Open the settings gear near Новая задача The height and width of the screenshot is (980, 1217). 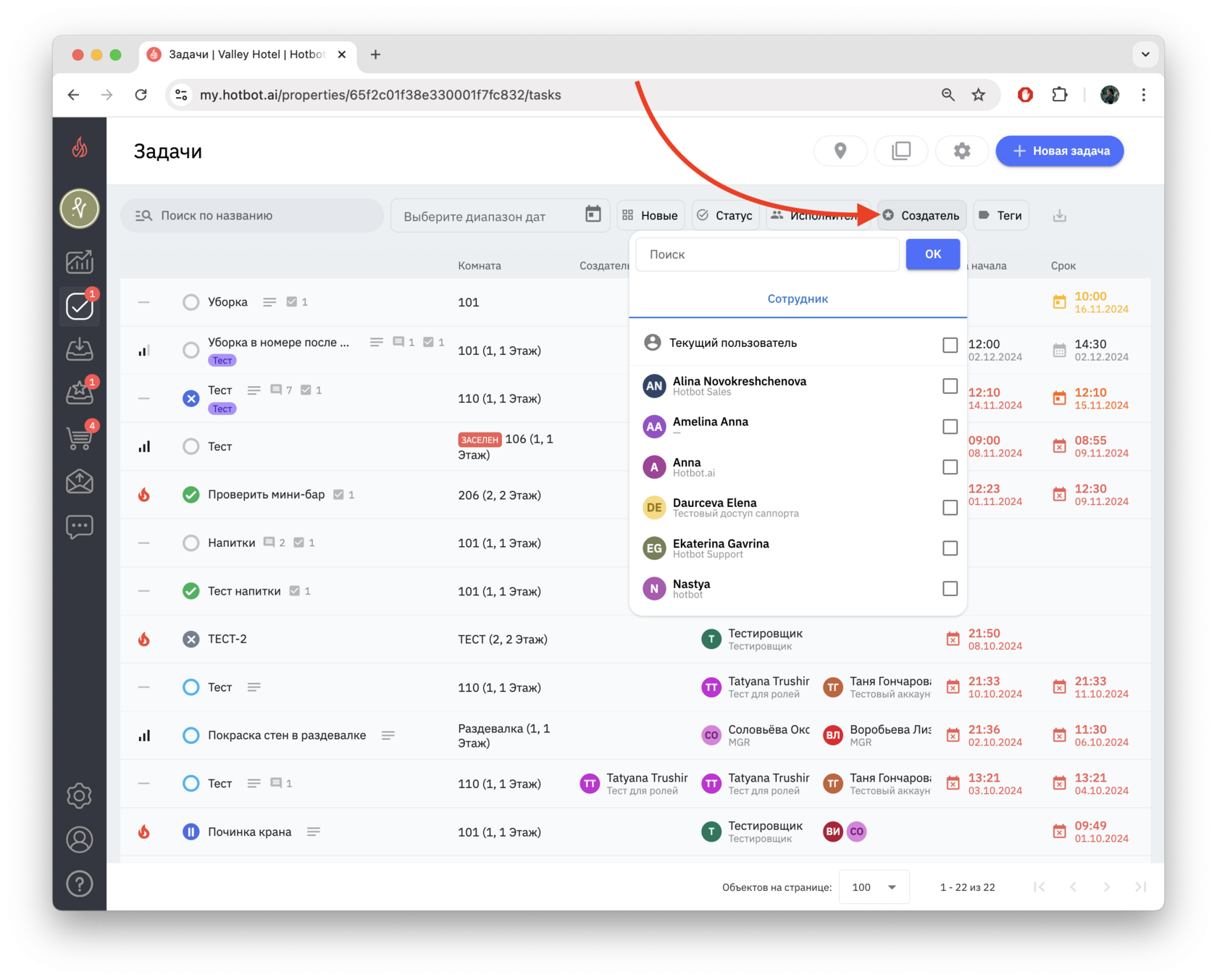tap(962, 151)
